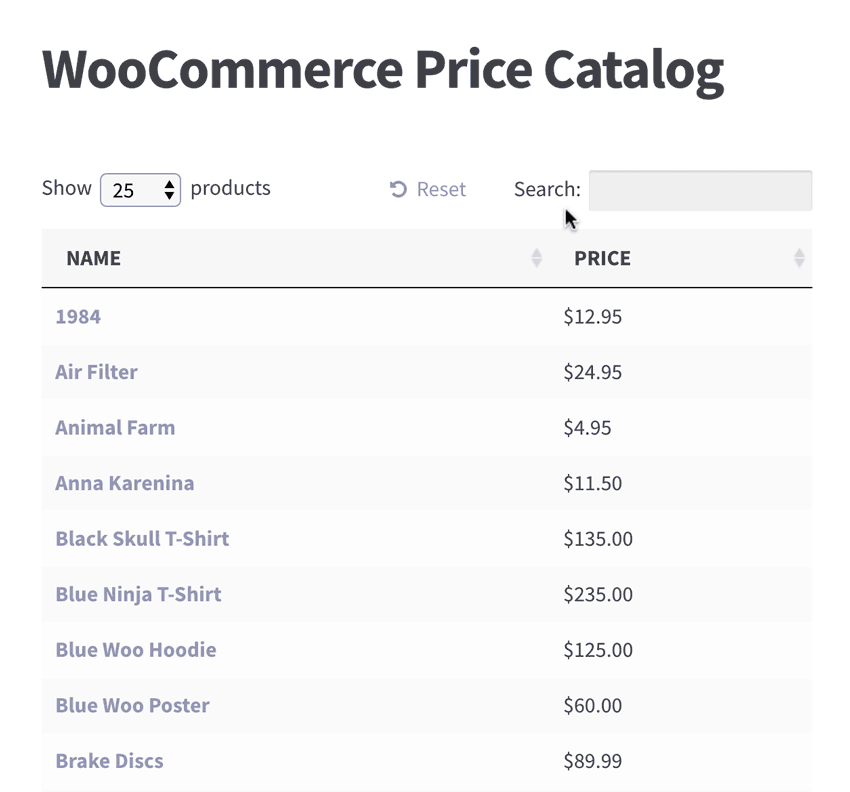Open the Air Filter product page
Viewport: 850px width, 792px height.
(x=96, y=372)
